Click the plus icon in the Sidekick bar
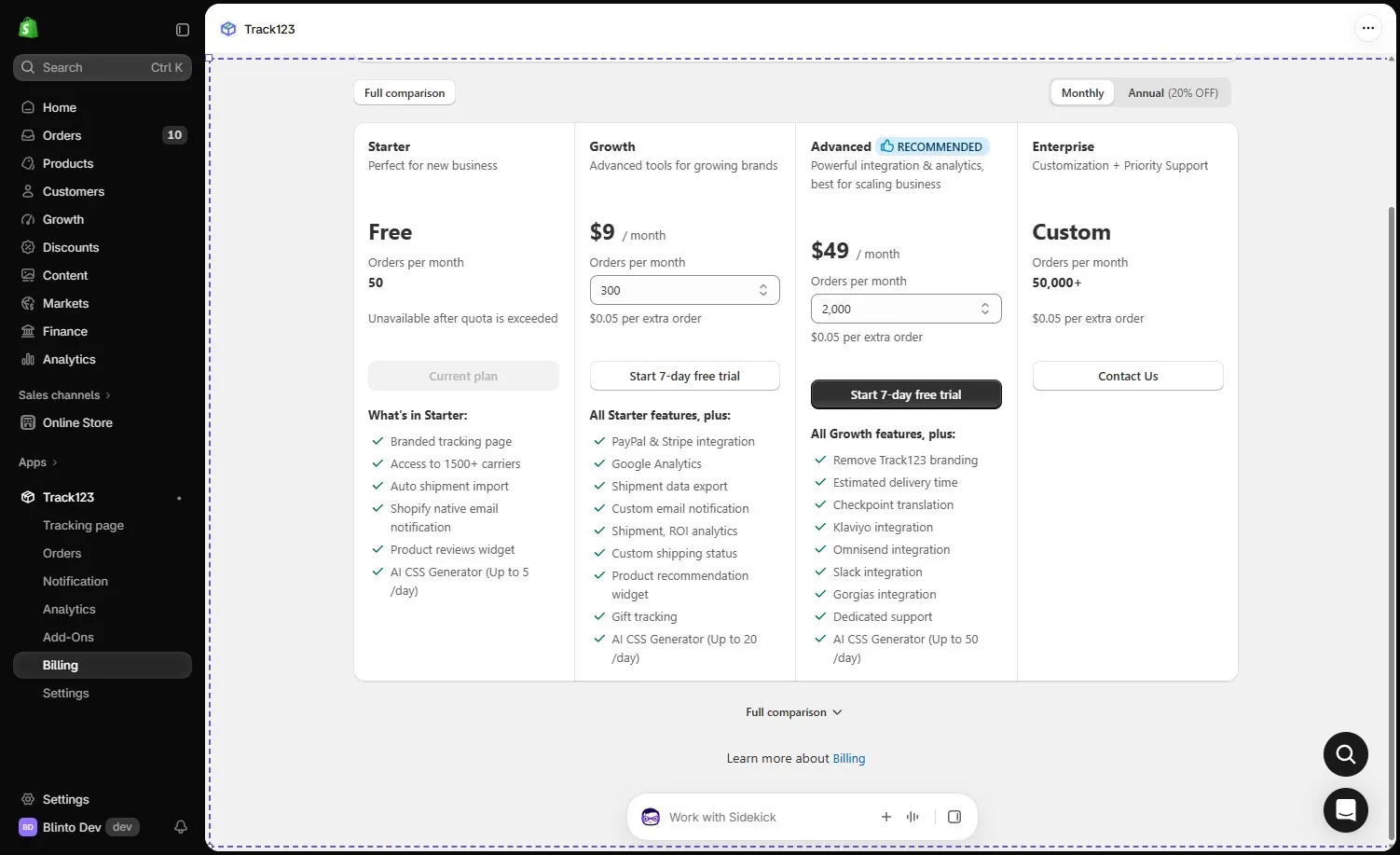This screenshot has width=1400, height=855. tap(886, 817)
